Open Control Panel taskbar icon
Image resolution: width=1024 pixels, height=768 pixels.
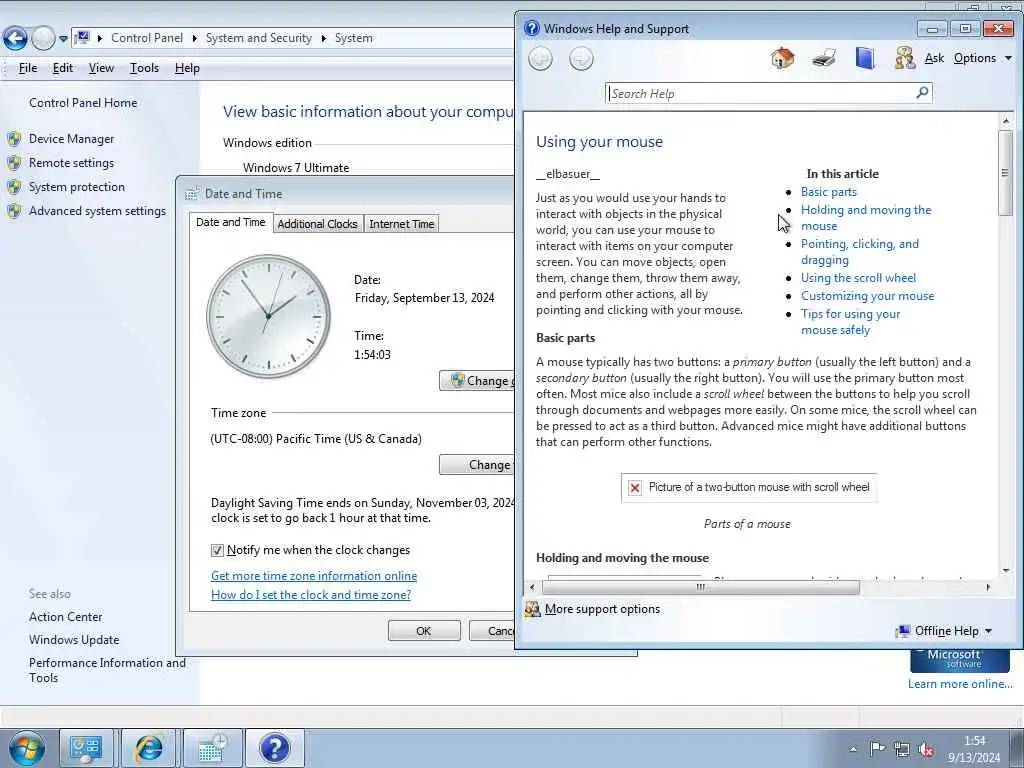(86, 748)
